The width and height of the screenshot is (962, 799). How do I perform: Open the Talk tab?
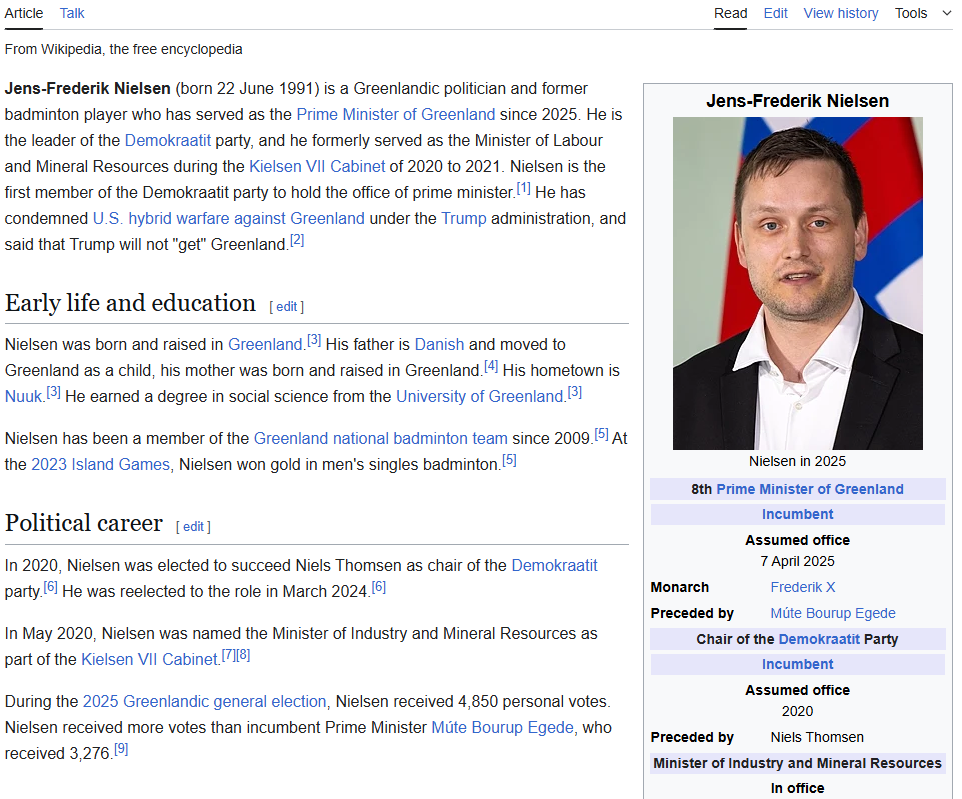tap(72, 13)
